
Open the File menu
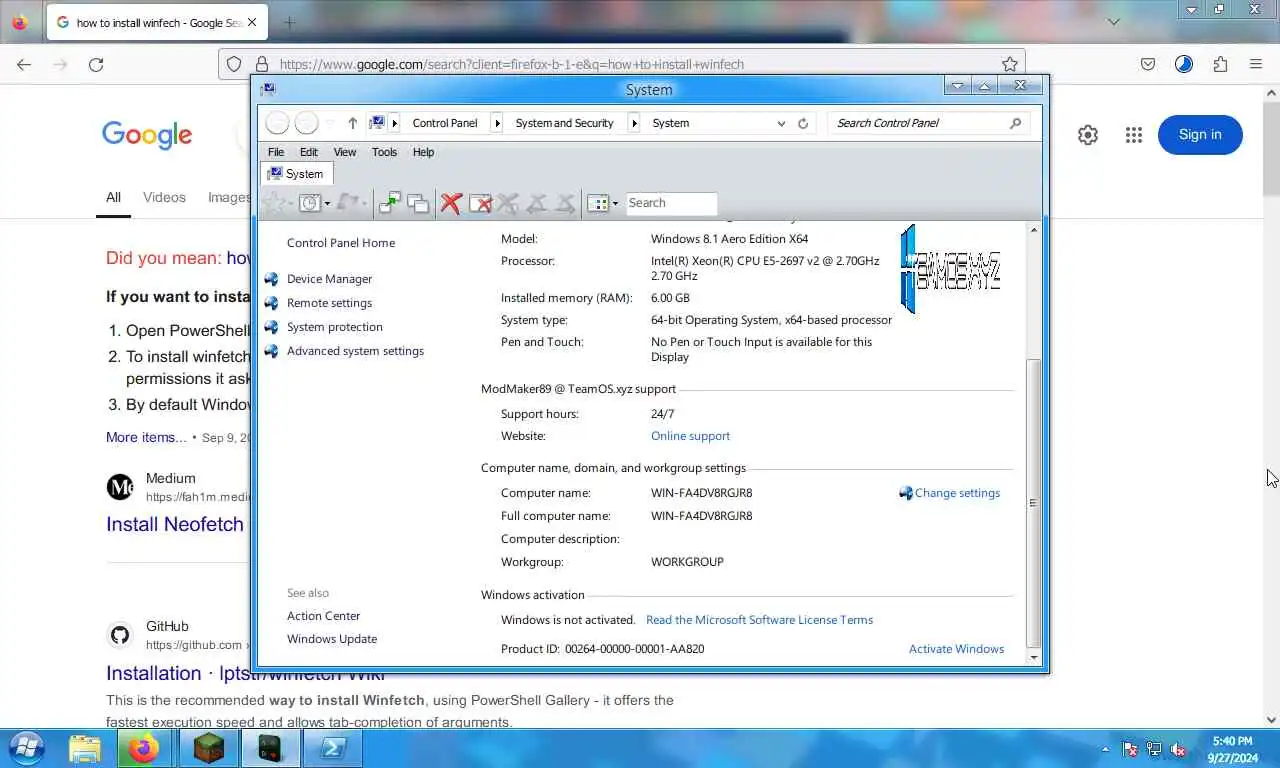[x=276, y=152]
